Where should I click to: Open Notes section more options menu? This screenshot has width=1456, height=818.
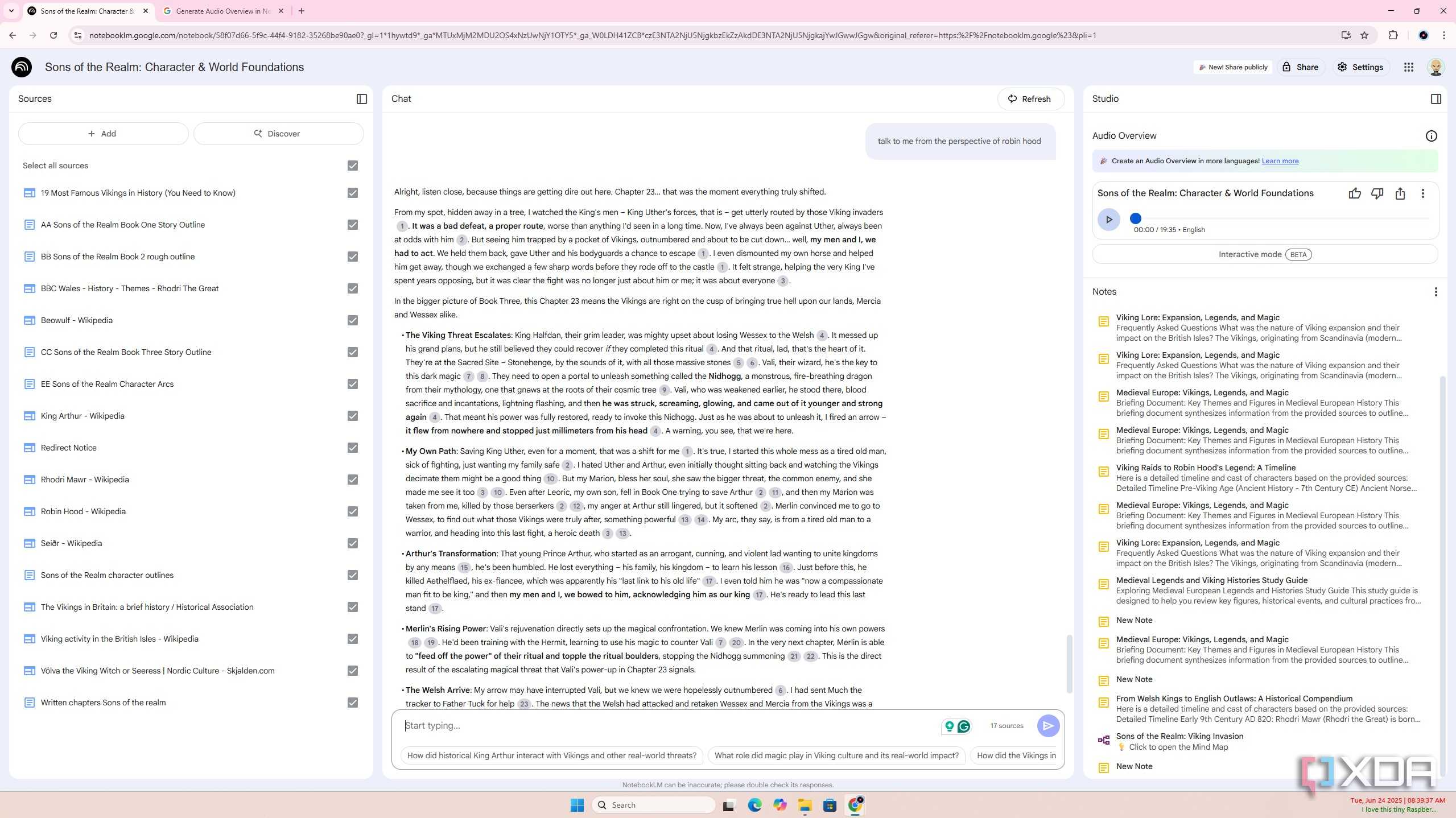[1436, 292]
